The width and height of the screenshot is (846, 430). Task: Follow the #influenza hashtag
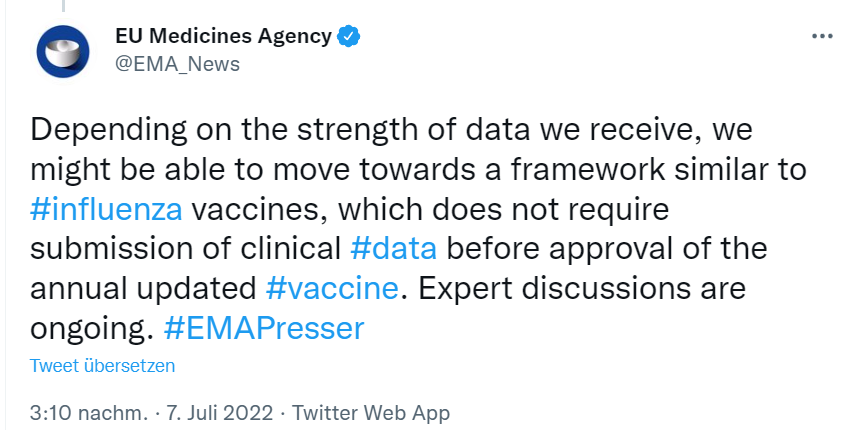click(106, 209)
